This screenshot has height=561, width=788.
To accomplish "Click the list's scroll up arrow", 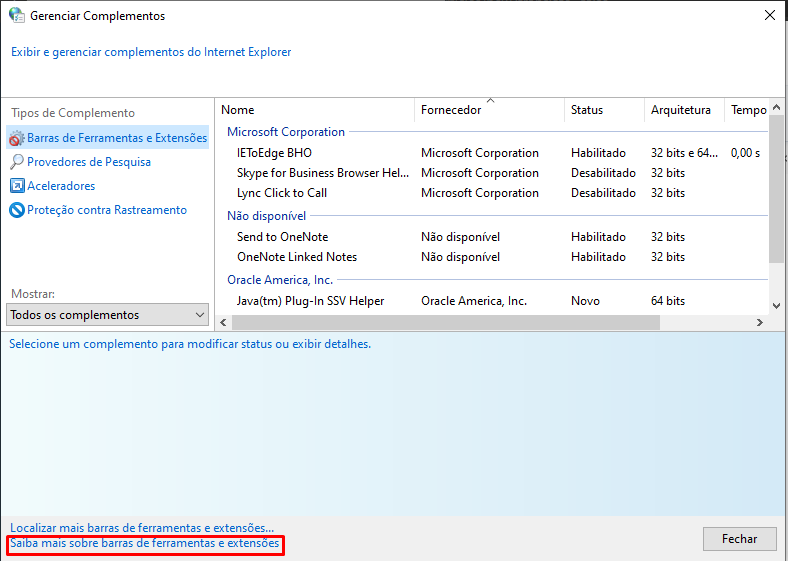I will 776,107.
